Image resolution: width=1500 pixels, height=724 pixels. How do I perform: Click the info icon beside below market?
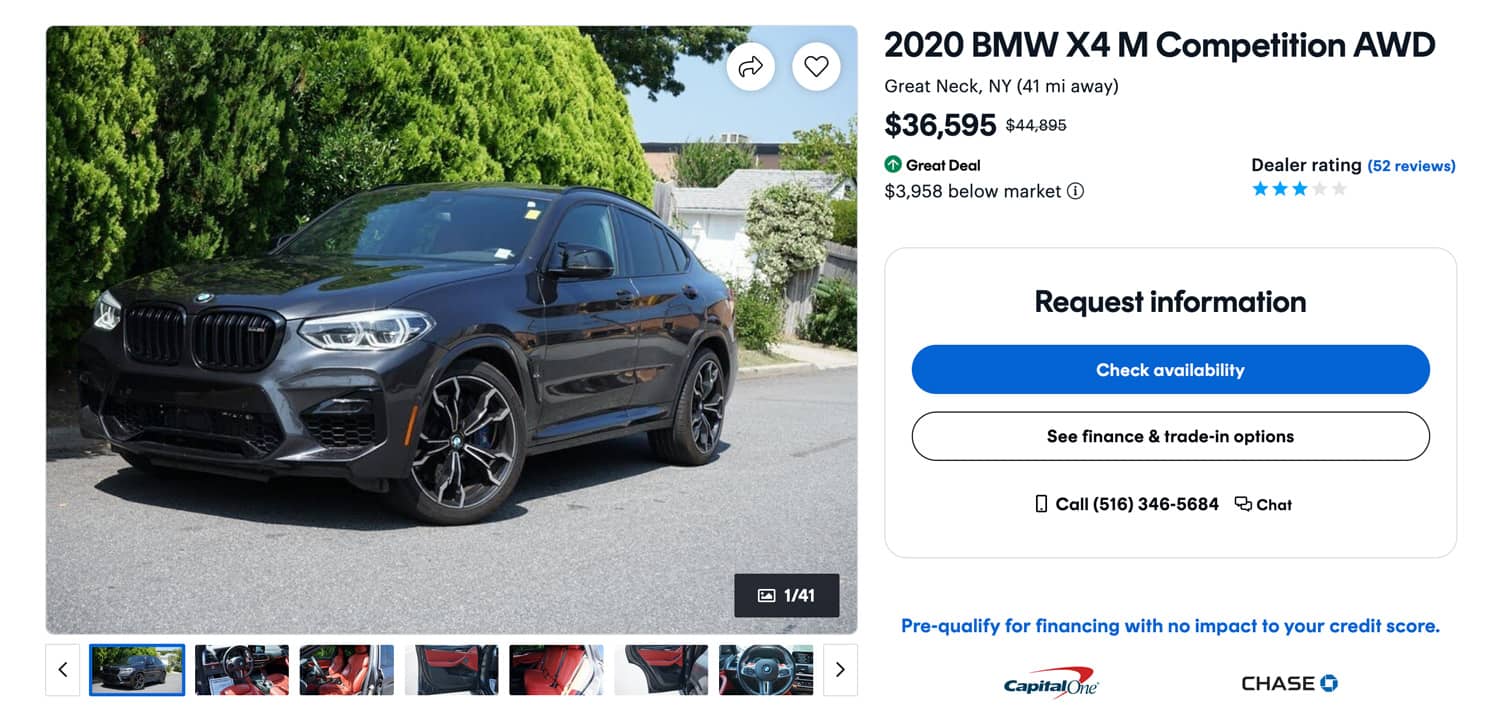pyautogui.click(x=1075, y=191)
